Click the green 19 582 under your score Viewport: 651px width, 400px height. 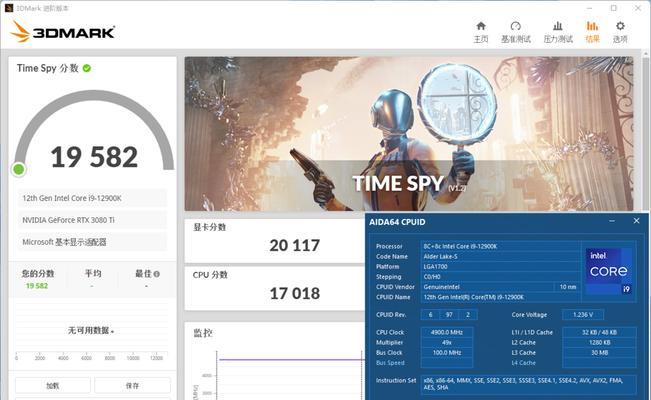37,286
